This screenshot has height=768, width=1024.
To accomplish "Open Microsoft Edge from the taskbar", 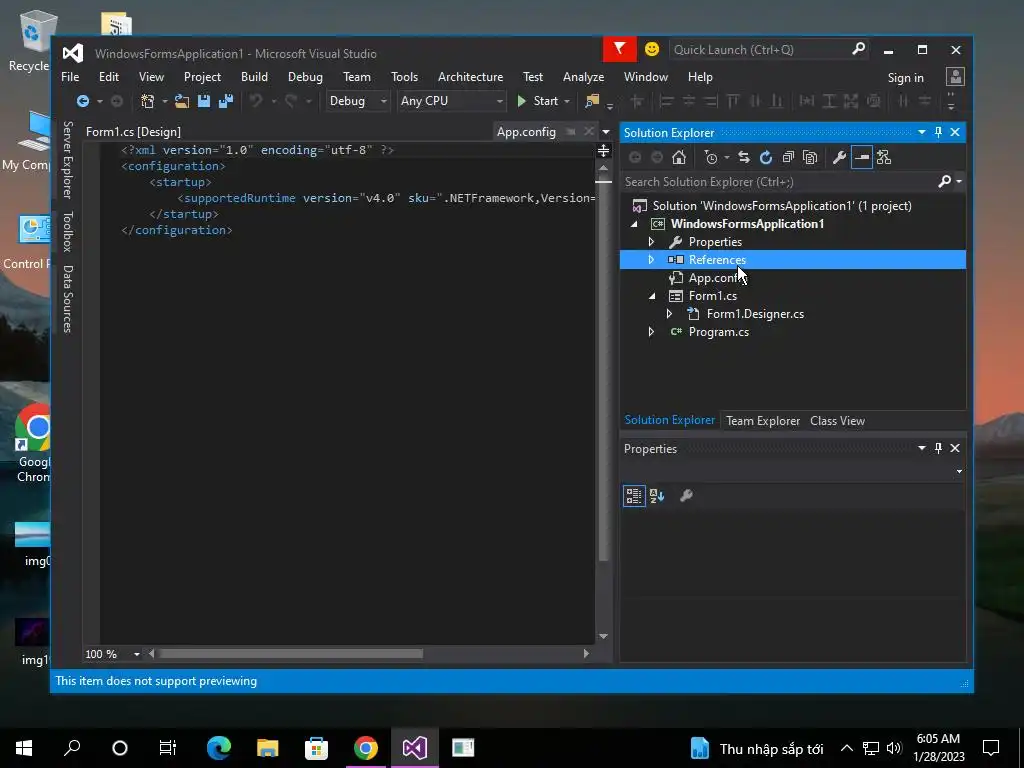I will point(219,748).
